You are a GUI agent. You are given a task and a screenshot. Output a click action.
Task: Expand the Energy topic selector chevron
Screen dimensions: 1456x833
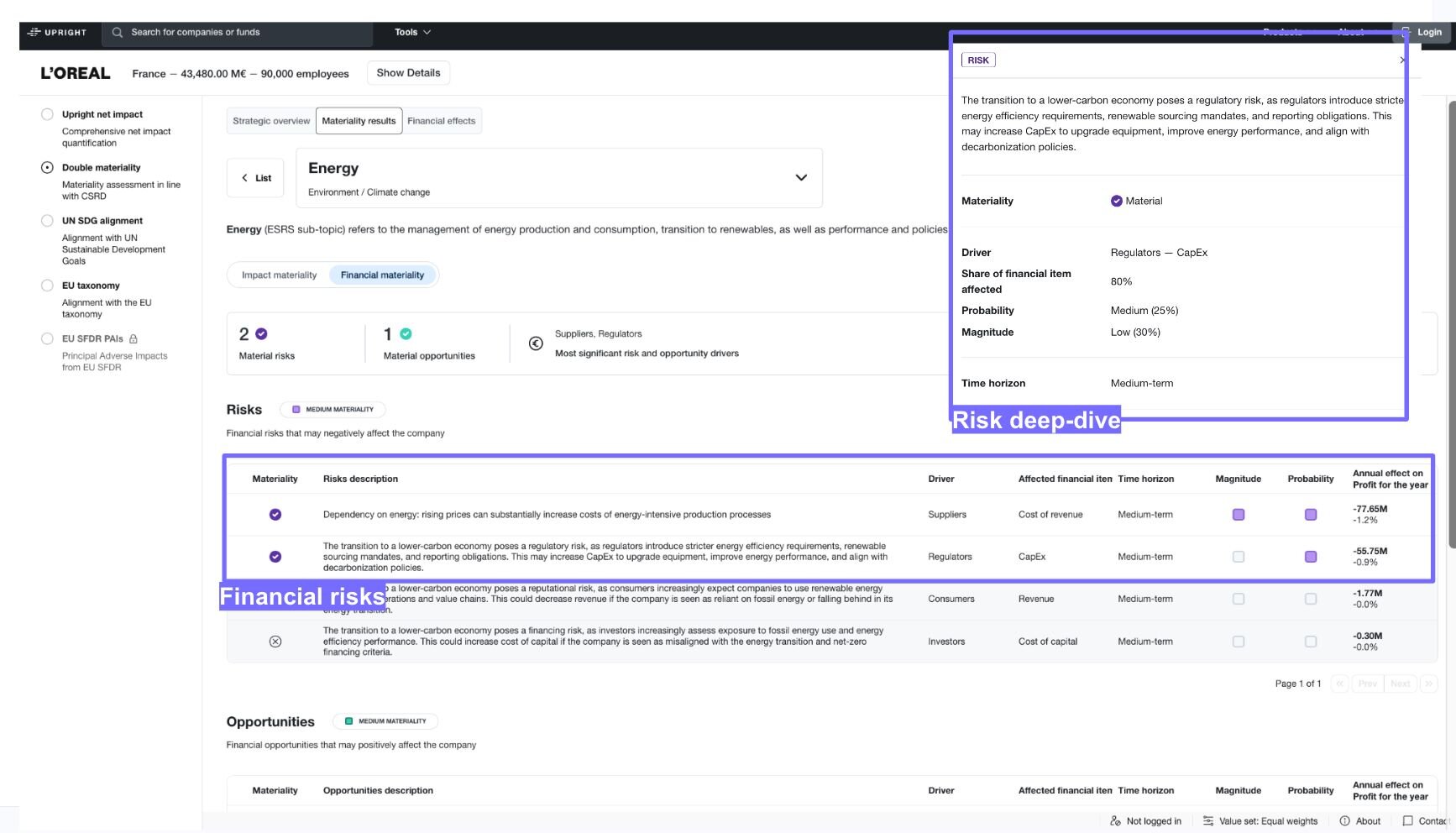(801, 178)
